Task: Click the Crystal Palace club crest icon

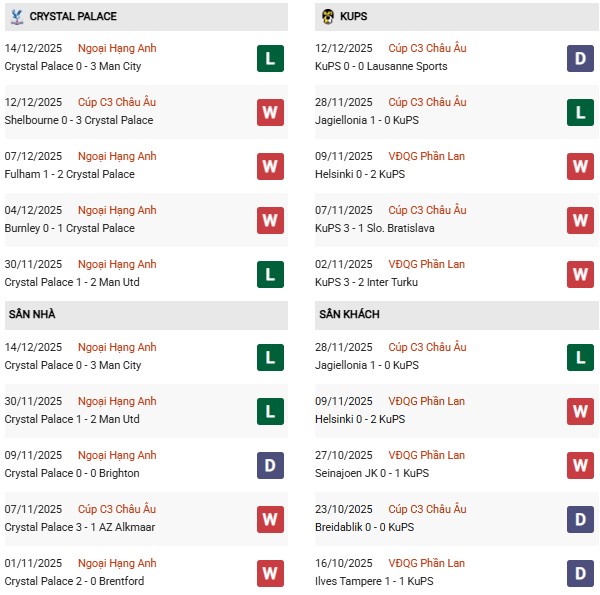Action: tap(16, 16)
